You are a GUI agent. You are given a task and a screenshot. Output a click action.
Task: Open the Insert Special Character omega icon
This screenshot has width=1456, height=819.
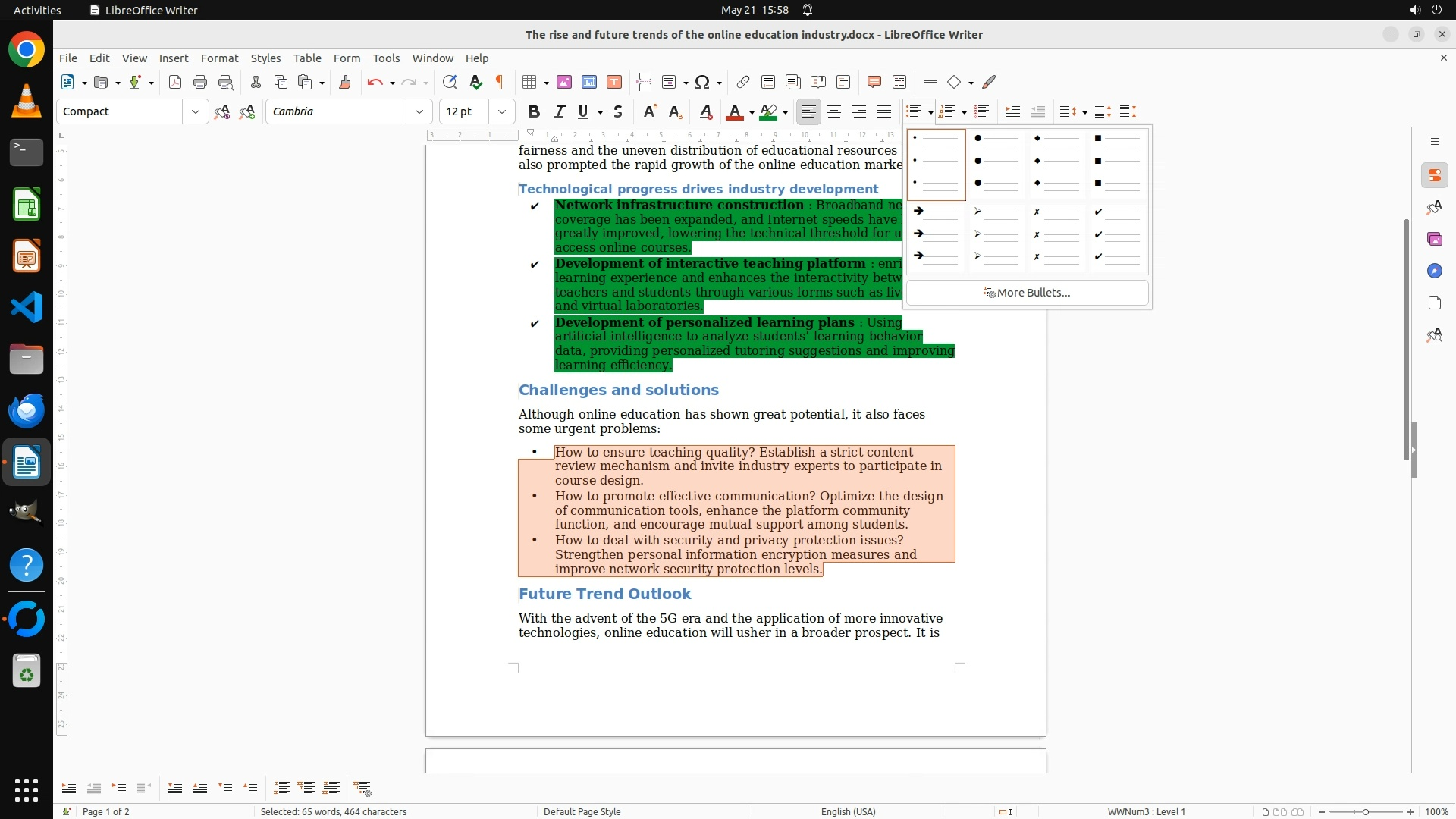coord(702,83)
